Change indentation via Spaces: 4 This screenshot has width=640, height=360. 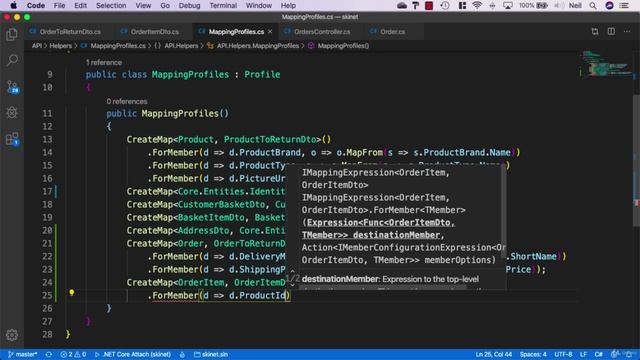click(533, 354)
